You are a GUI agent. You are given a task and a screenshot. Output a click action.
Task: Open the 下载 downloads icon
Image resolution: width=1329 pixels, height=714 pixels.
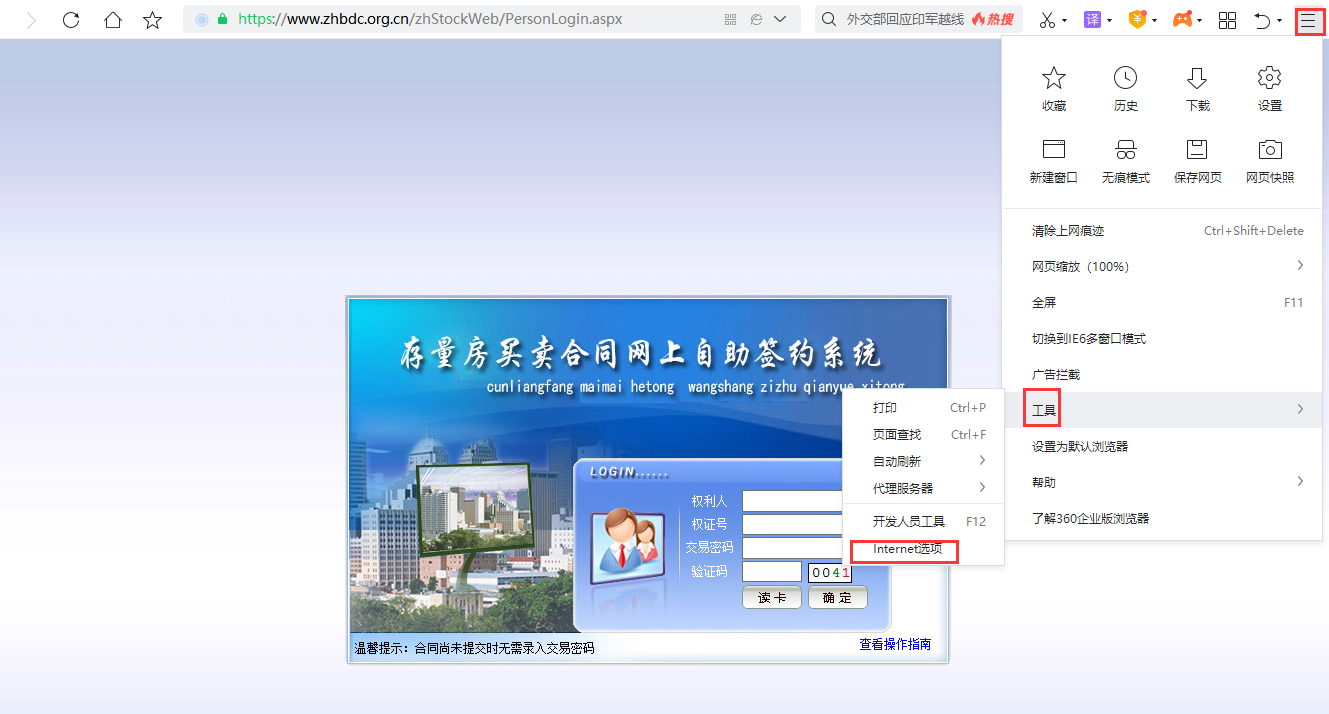coord(1197,79)
